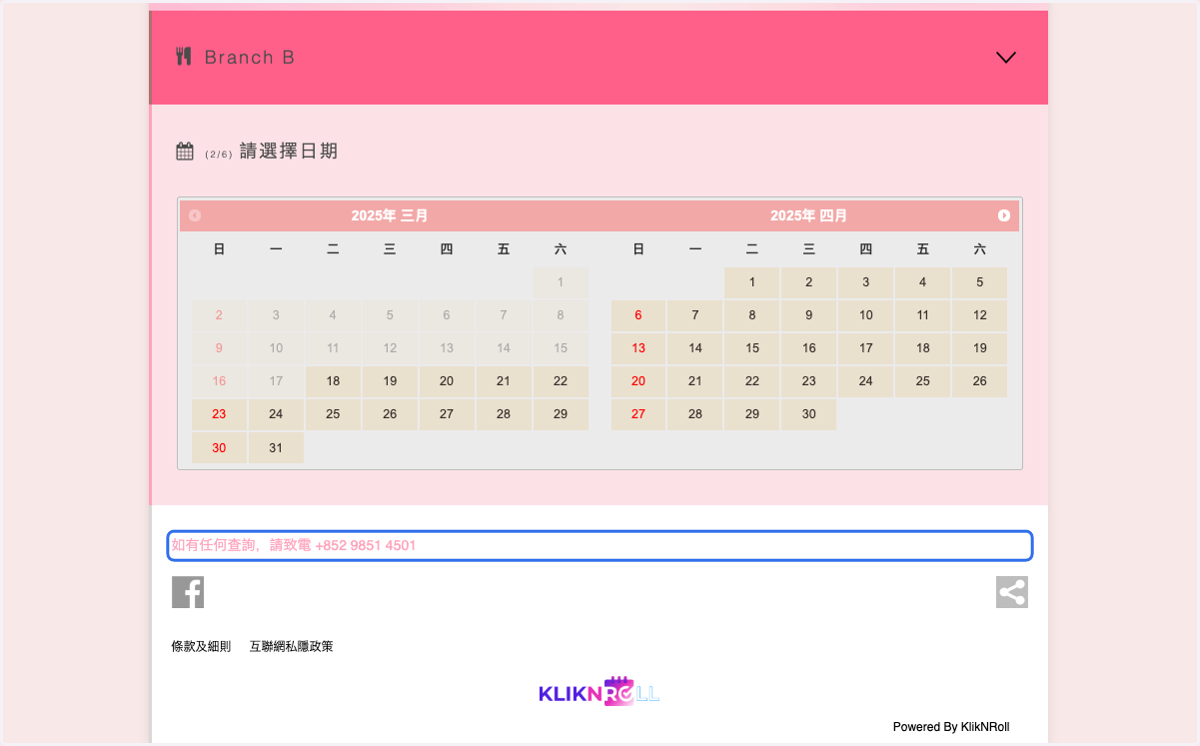The image size is (1200, 746).
Task: Choose March 31 date cell
Action: [x=276, y=448]
